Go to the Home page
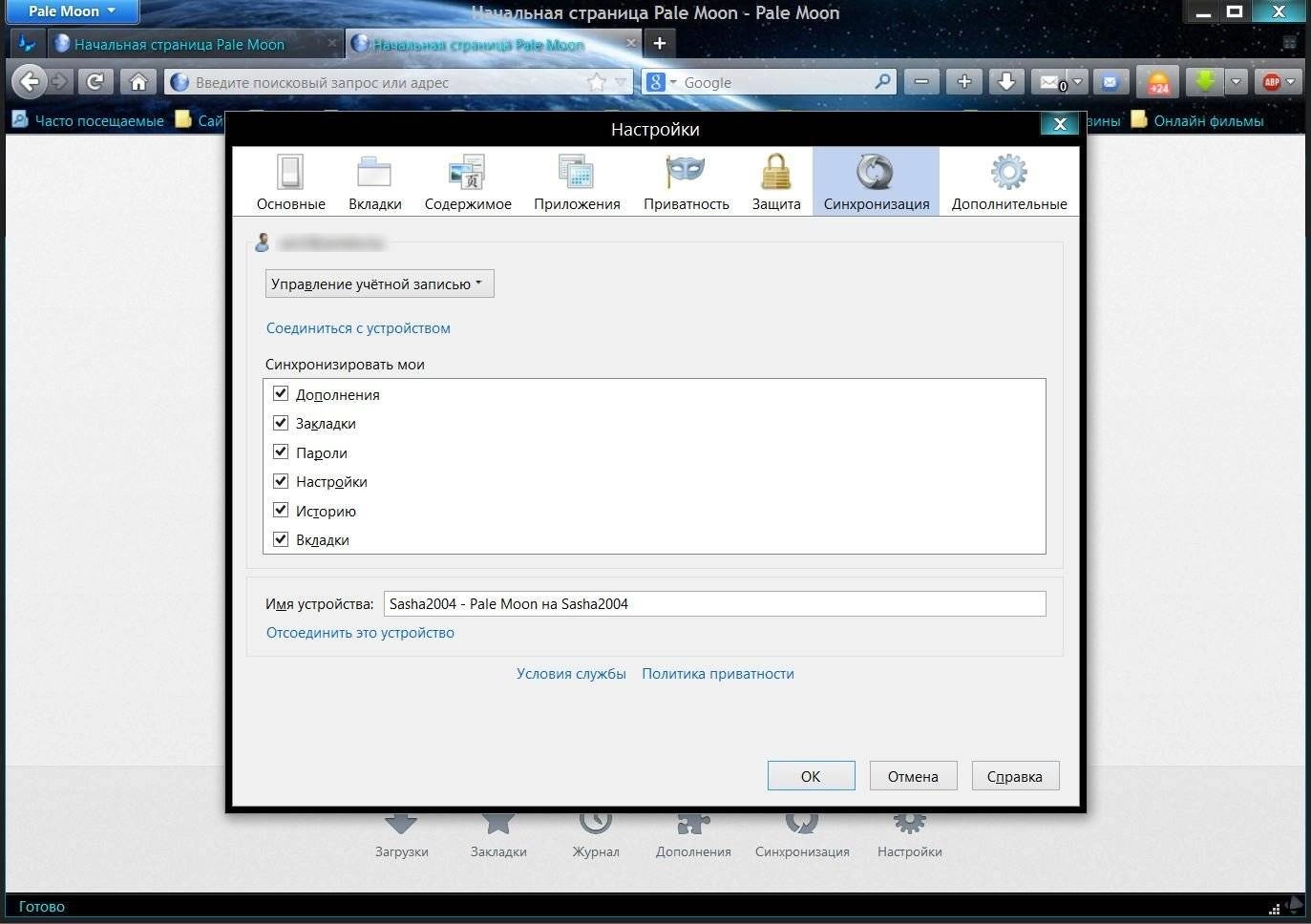 click(x=138, y=81)
